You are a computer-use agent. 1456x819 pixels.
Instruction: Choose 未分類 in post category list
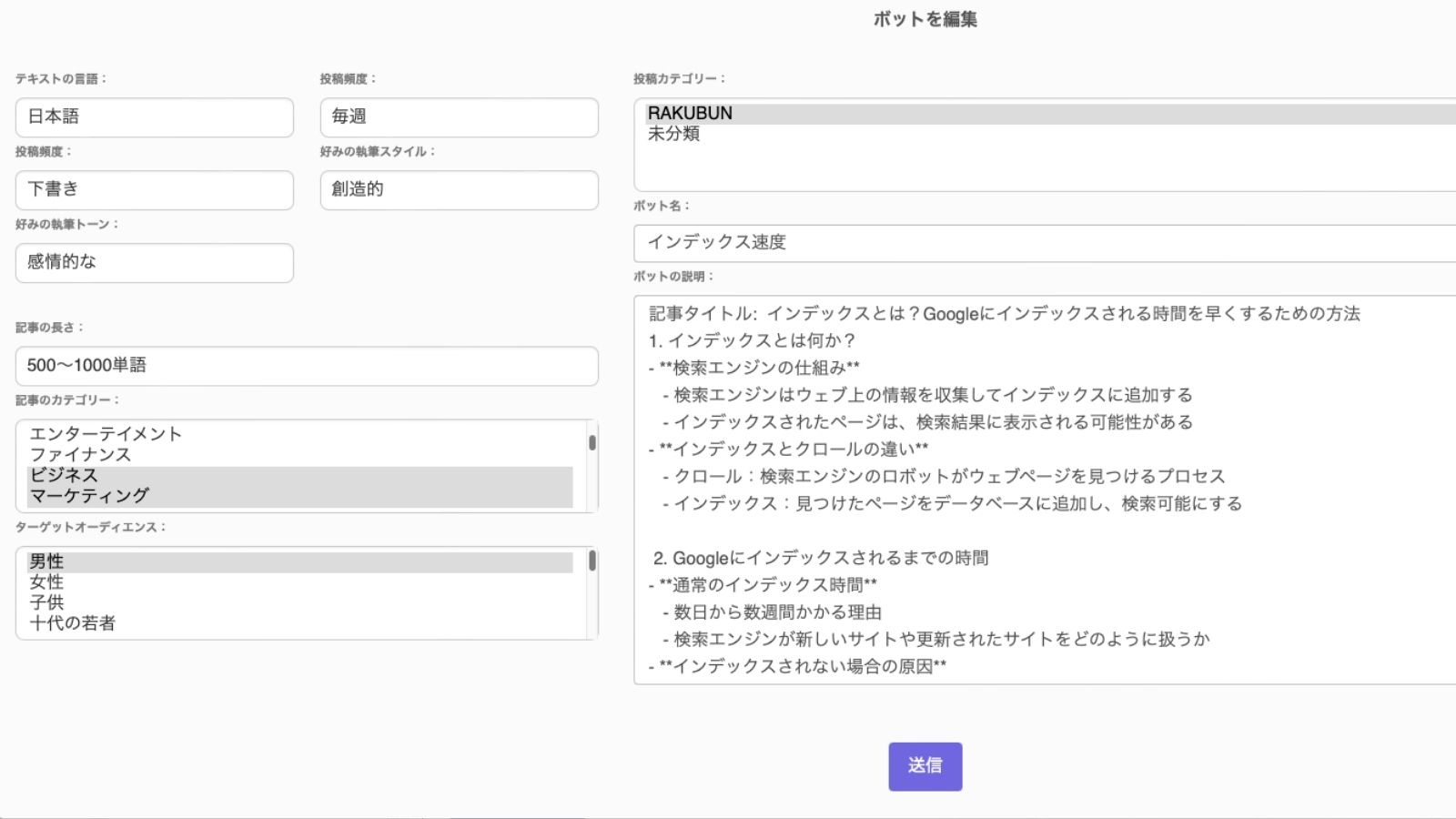coord(673,134)
